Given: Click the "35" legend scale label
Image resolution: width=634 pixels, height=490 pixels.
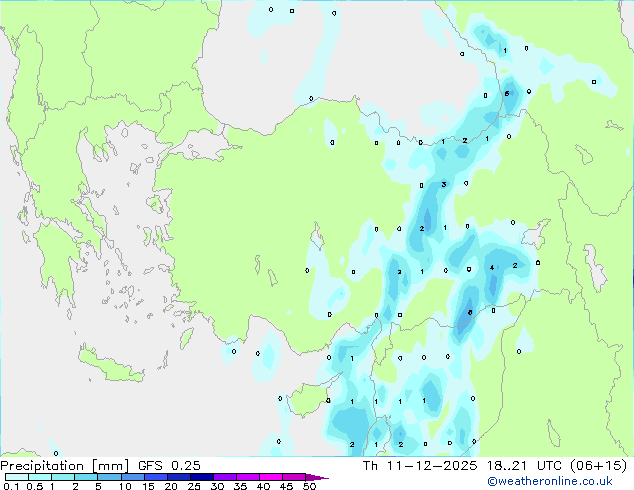Looking at the screenshot, I should (240, 486).
